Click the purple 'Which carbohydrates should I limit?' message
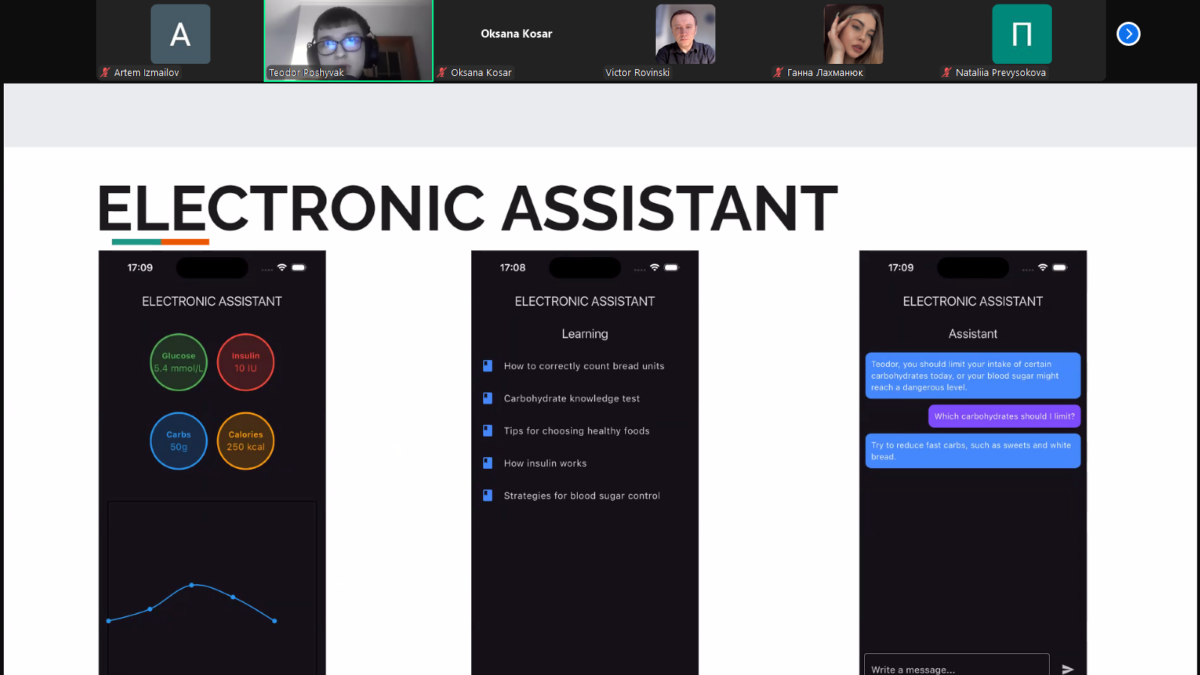This screenshot has height=675, width=1200. tap(1004, 416)
